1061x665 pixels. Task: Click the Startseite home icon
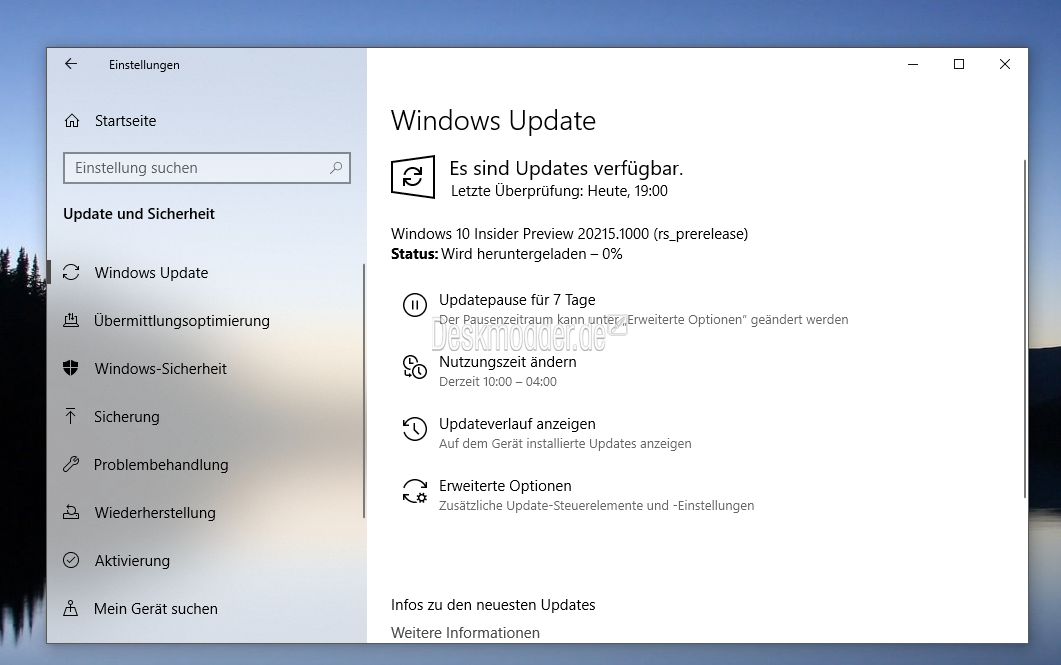pyautogui.click(x=72, y=121)
